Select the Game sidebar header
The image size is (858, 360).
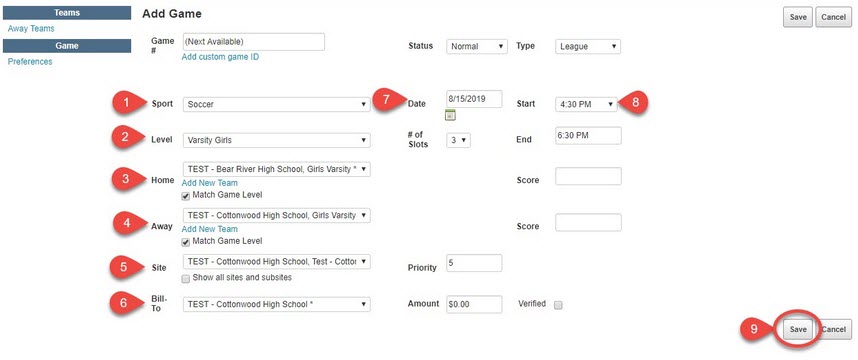67,46
